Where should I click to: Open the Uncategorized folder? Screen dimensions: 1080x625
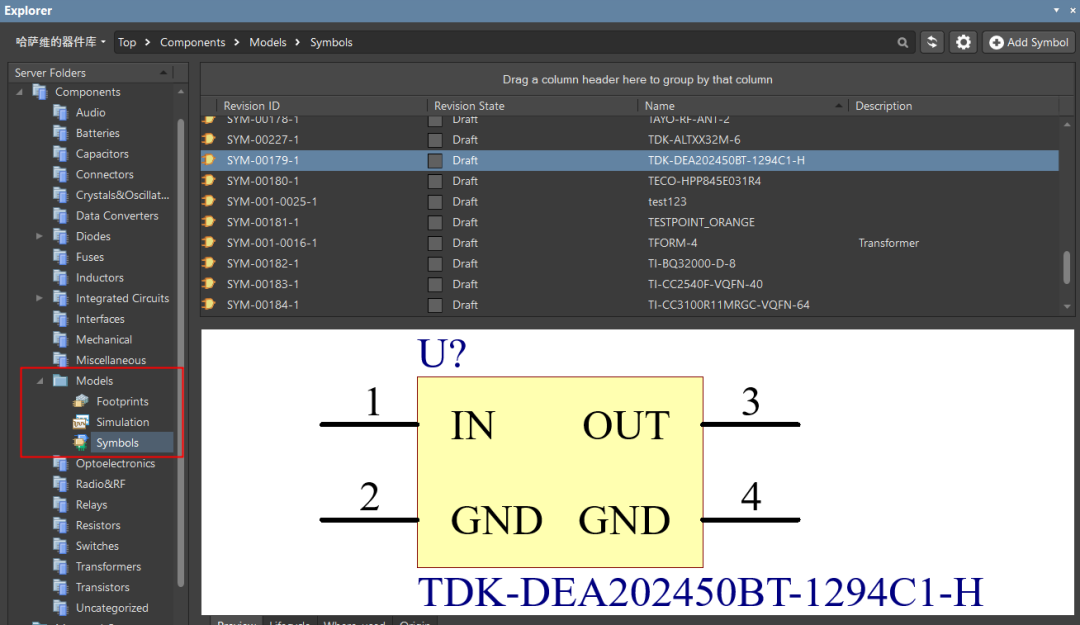[x=112, y=608]
